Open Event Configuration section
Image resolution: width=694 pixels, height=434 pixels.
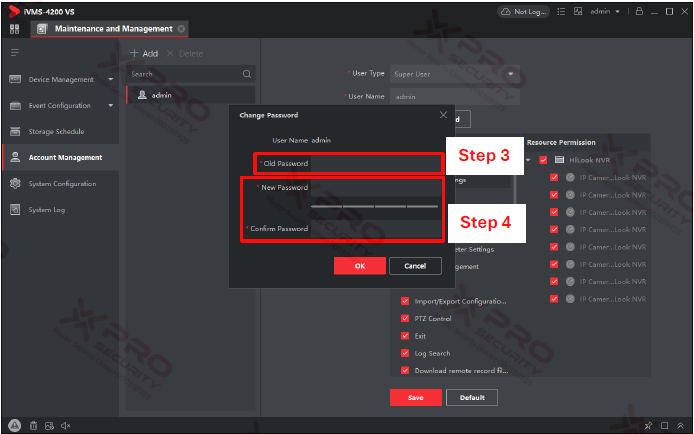[x=61, y=106]
